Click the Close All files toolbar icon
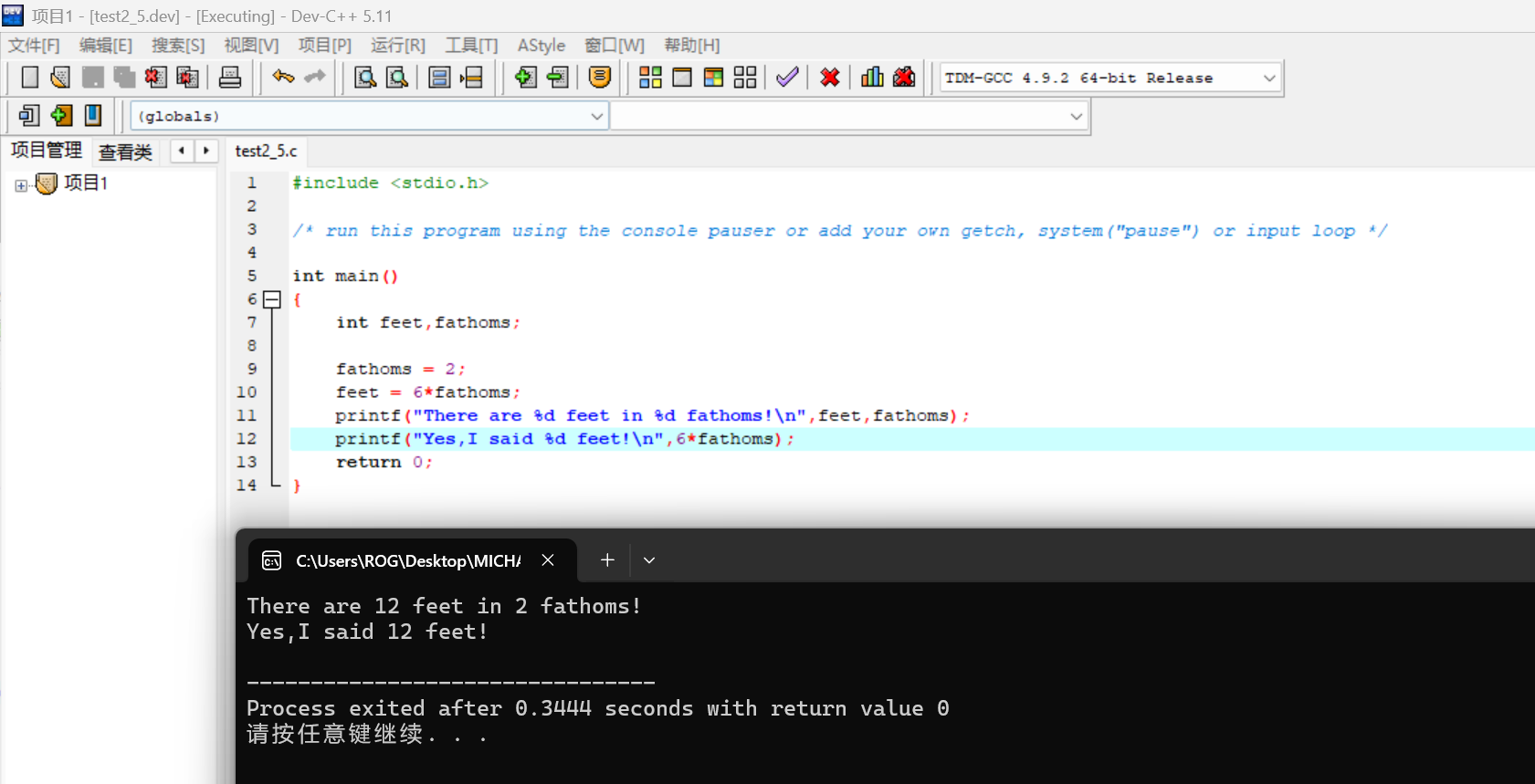This screenshot has height=784, width=1535. (x=187, y=78)
